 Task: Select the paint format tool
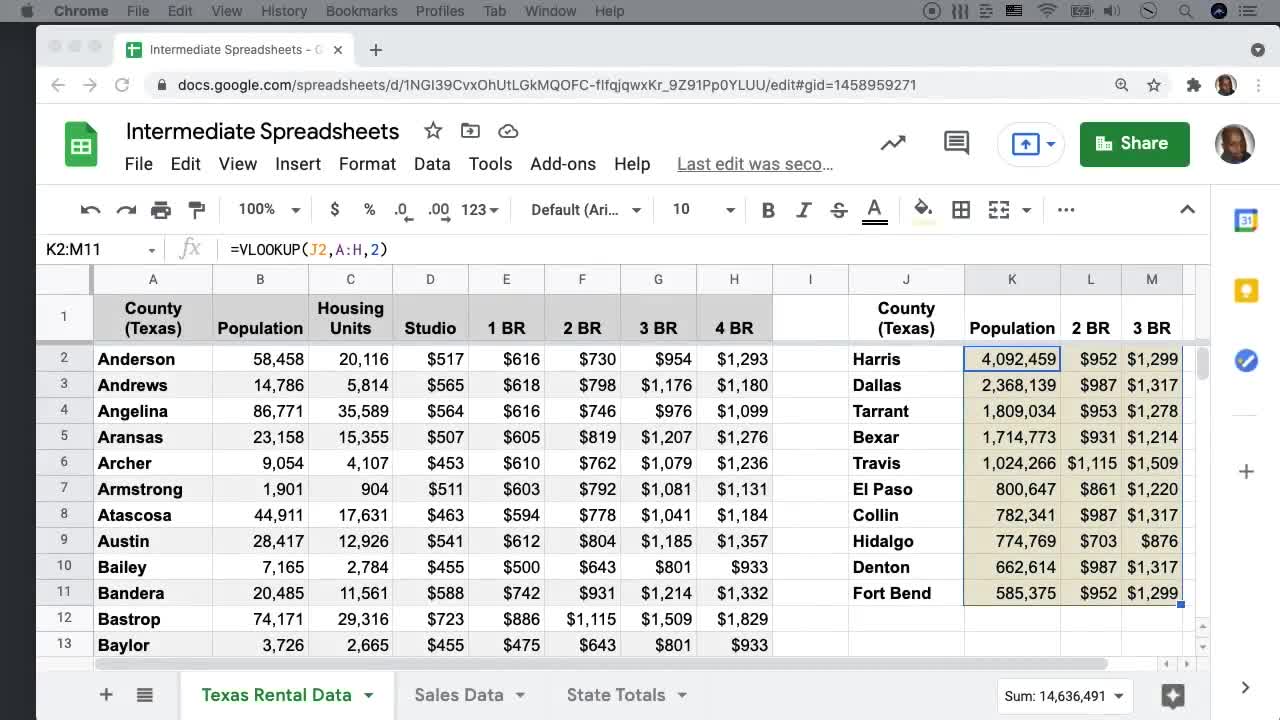[196, 210]
